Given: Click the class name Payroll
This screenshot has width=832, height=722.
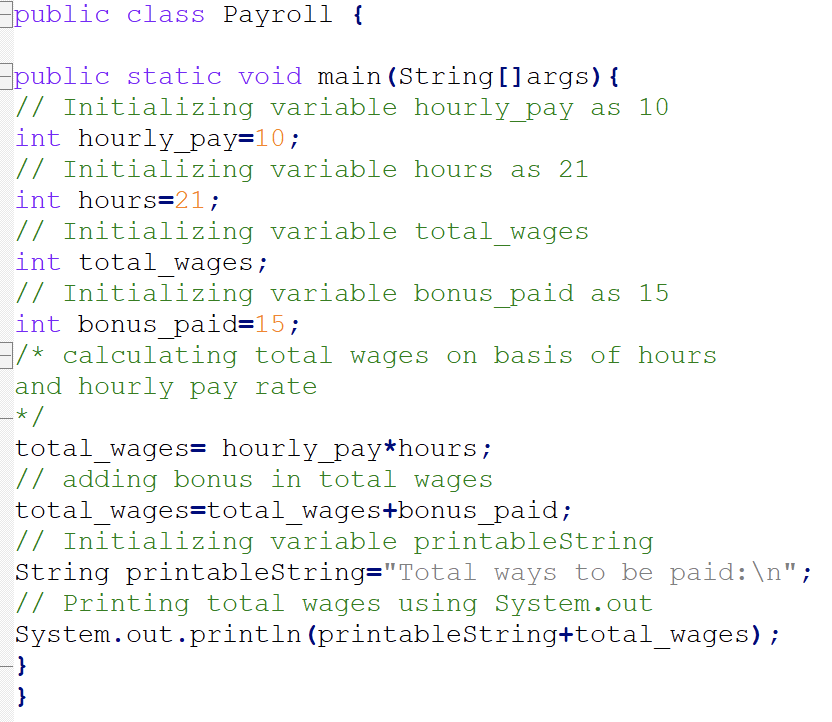Looking at the screenshot, I should tap(277, 14).
